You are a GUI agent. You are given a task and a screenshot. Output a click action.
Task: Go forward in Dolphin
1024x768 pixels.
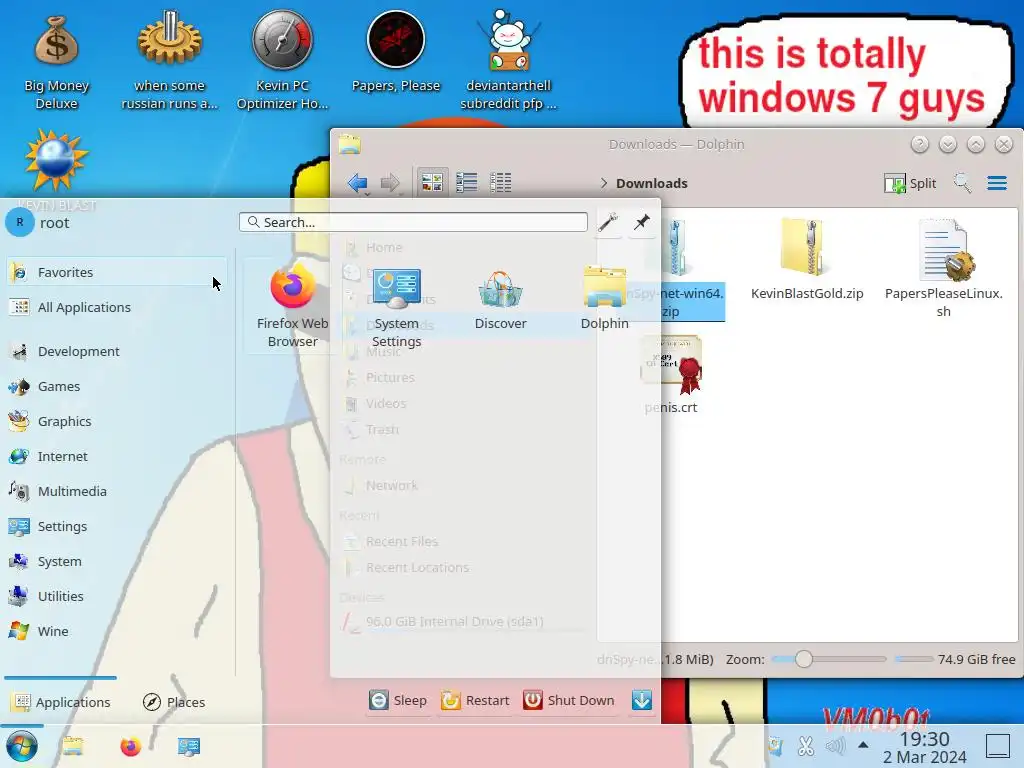coord(390,183)
